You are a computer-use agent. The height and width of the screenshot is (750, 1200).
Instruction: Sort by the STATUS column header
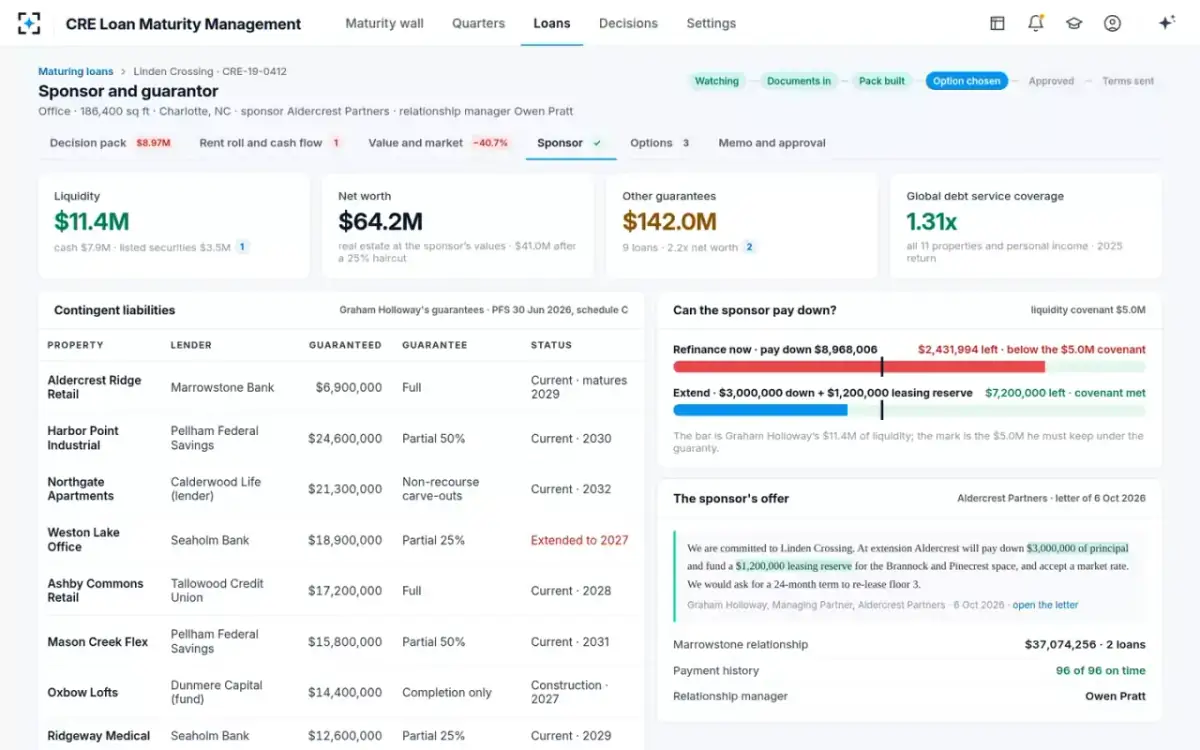551,345
